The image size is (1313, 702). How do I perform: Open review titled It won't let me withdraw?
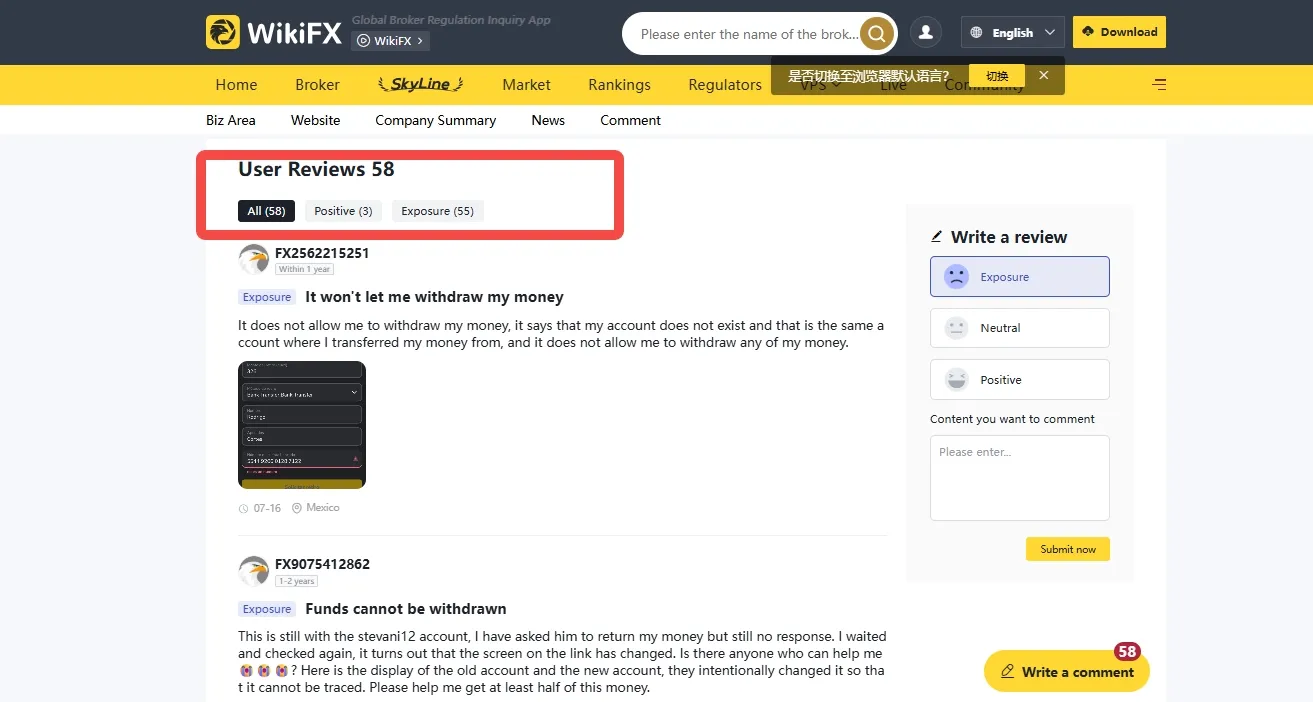pyautogui.click(x=434, y=297)
